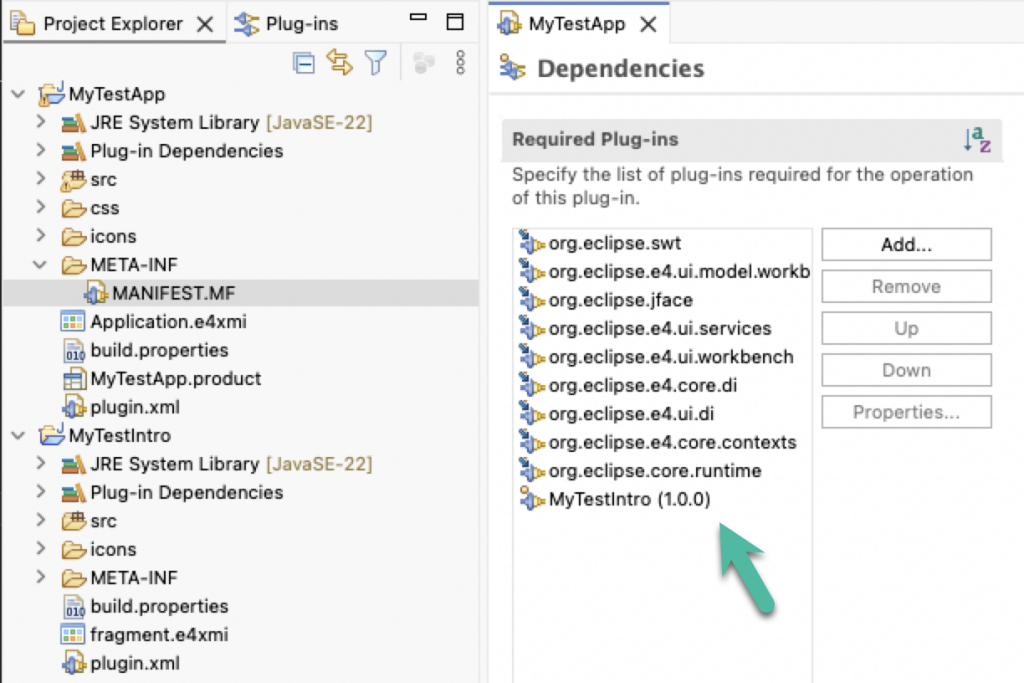
Task: Minimize the Project Explorer view
Action: (418, 18)
